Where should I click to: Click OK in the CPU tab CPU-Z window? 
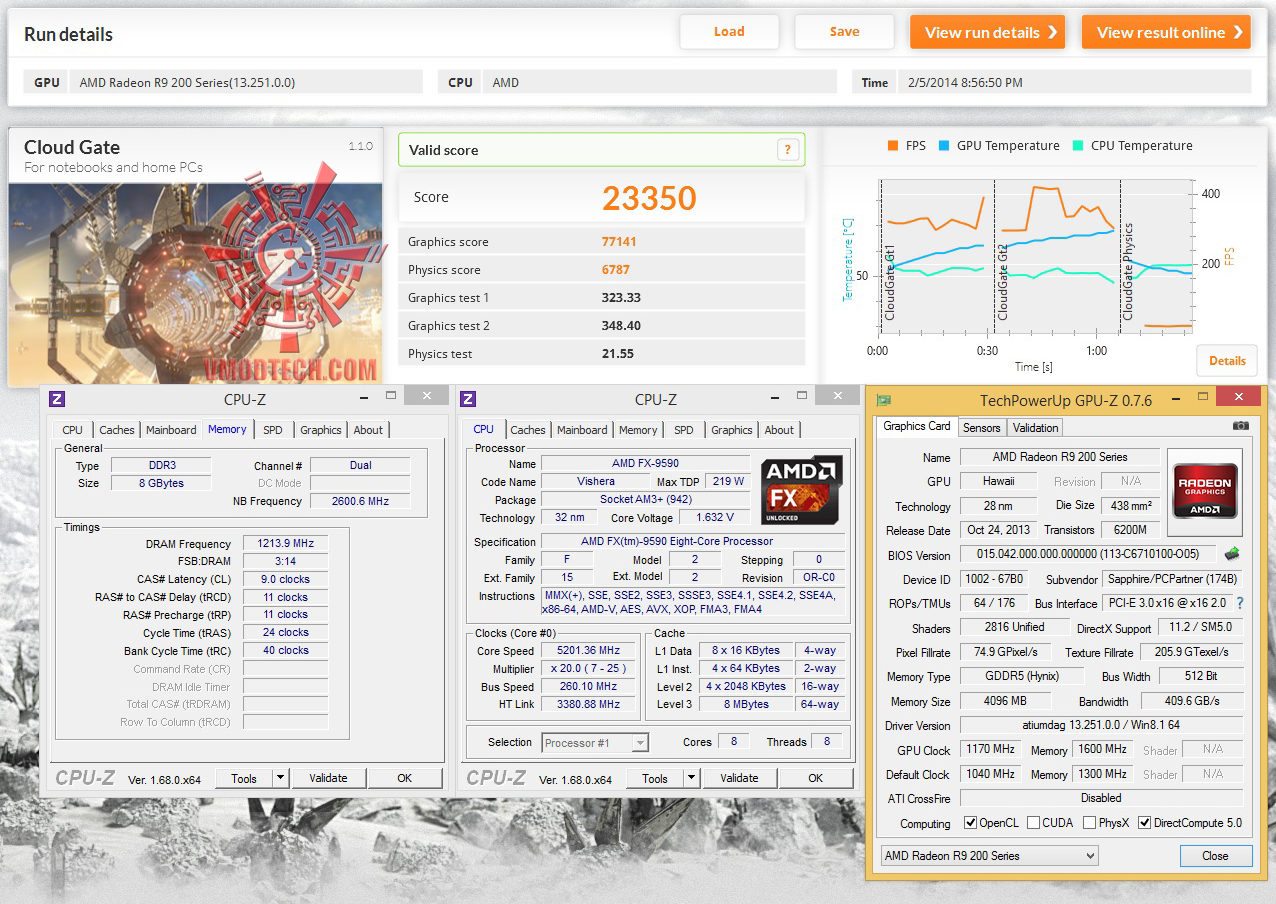point(815,778)
